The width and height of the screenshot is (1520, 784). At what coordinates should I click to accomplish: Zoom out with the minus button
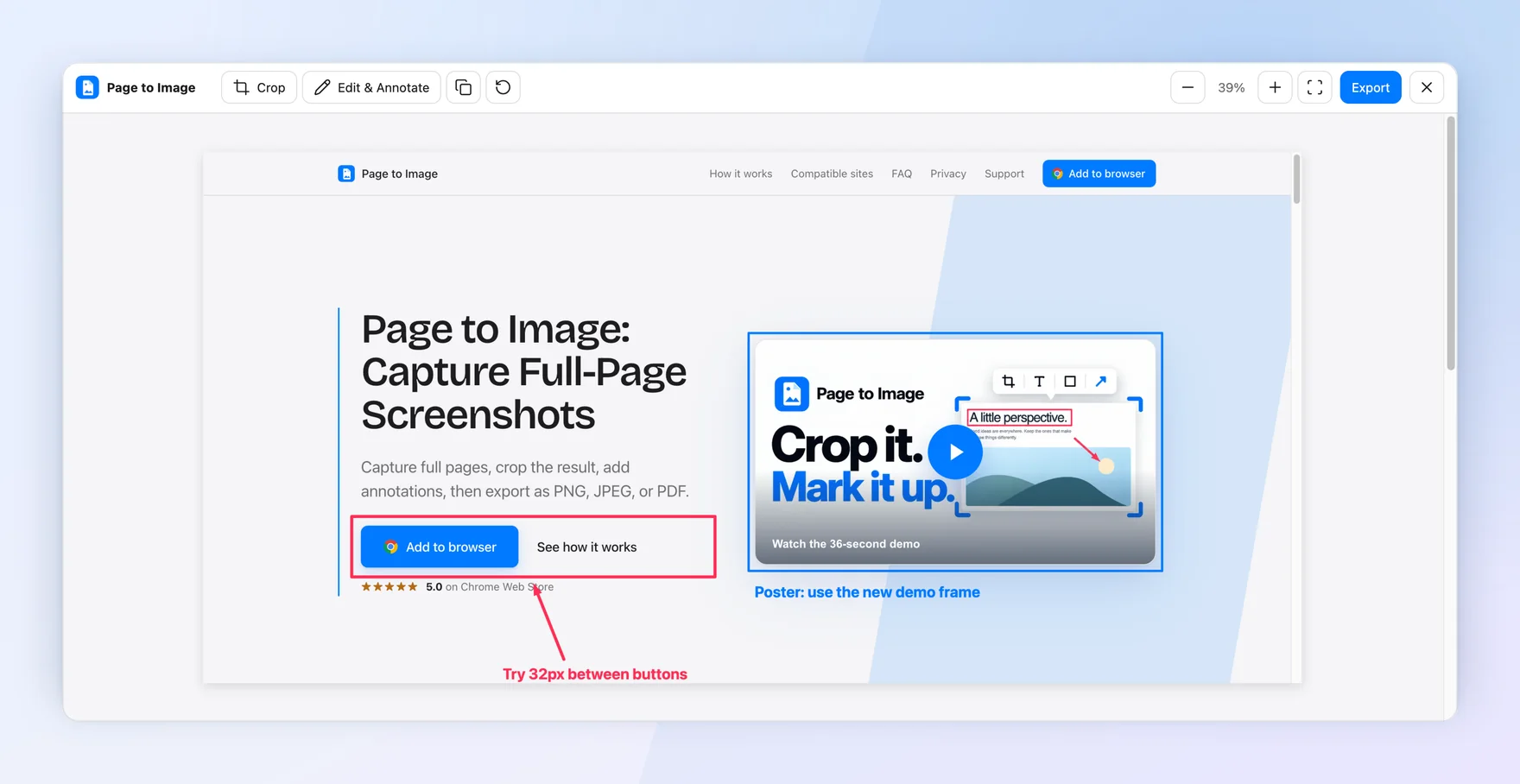click(1187, 87)
